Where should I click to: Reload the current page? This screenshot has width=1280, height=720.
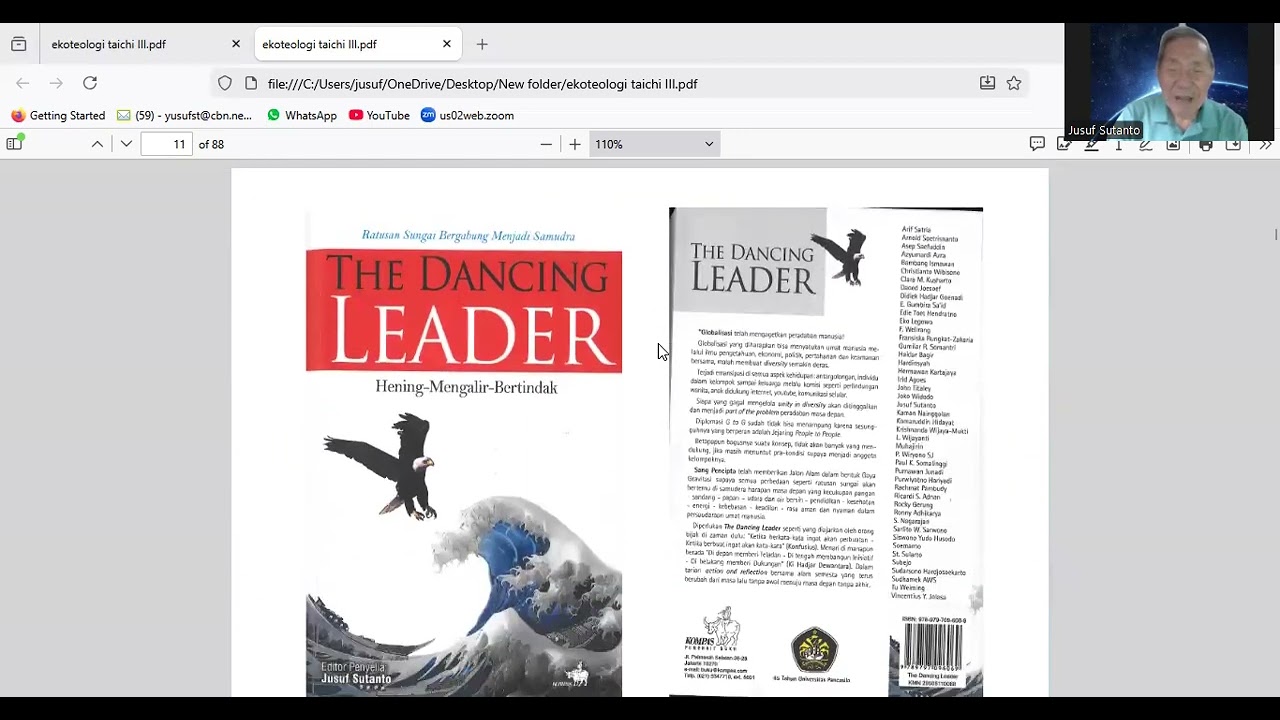point(90,83)
